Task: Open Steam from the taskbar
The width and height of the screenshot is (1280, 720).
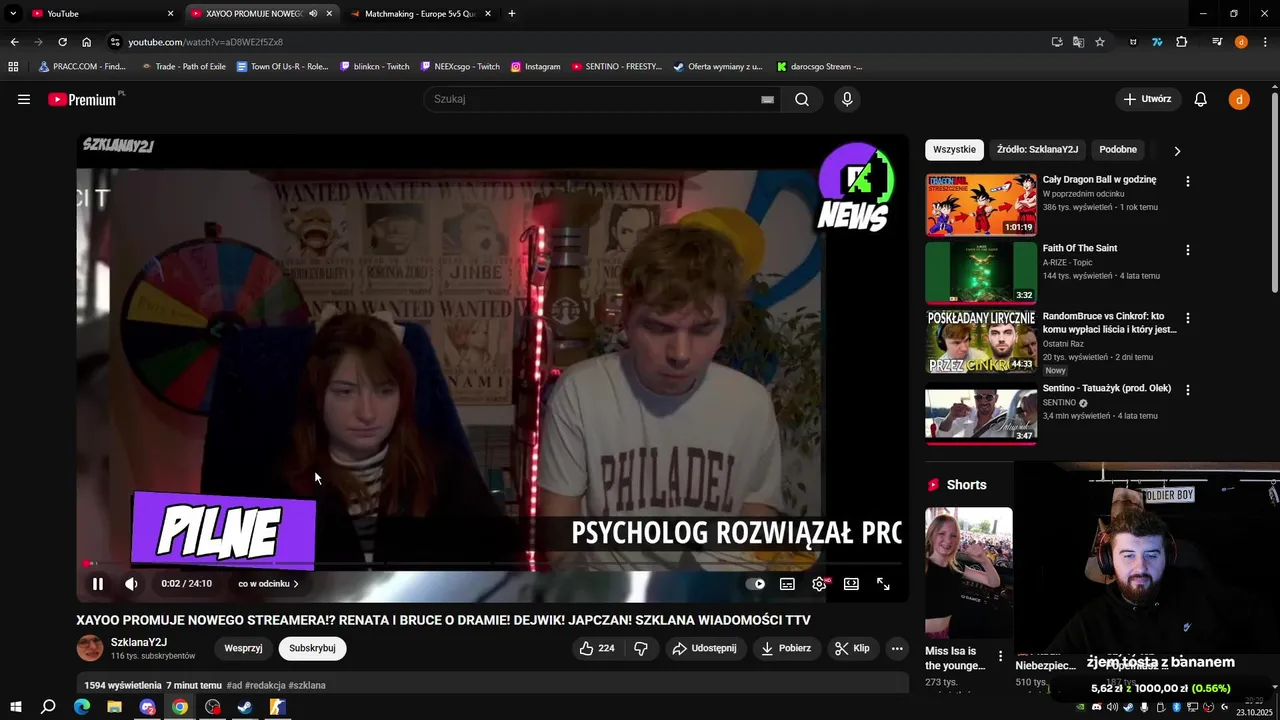Action: point(245,707)
